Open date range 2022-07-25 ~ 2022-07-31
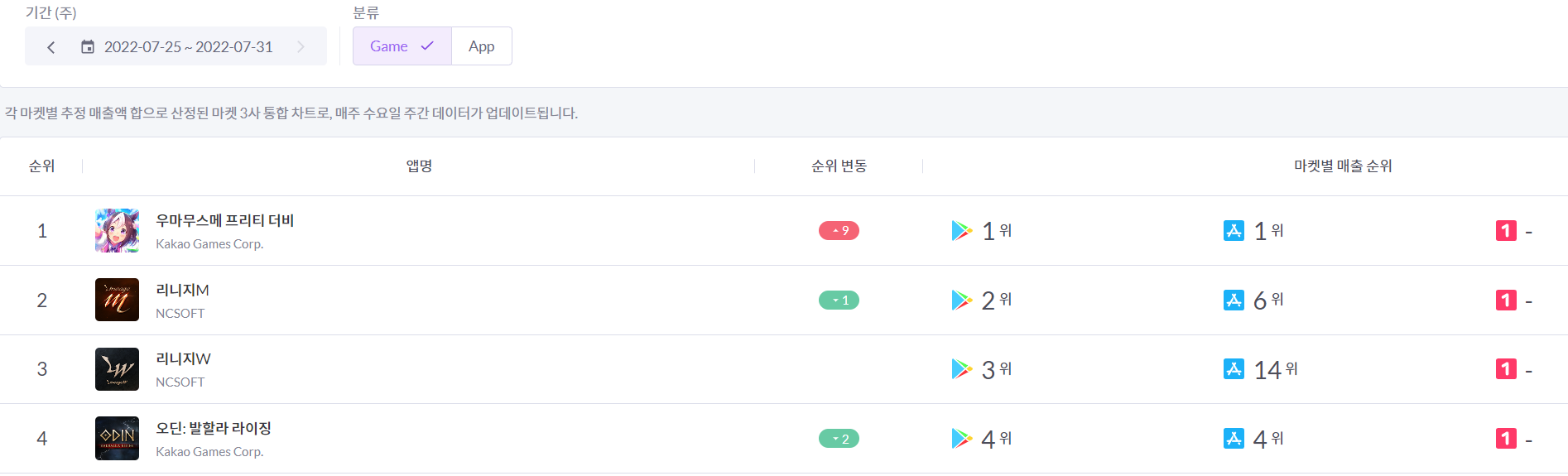 point(189,47)
